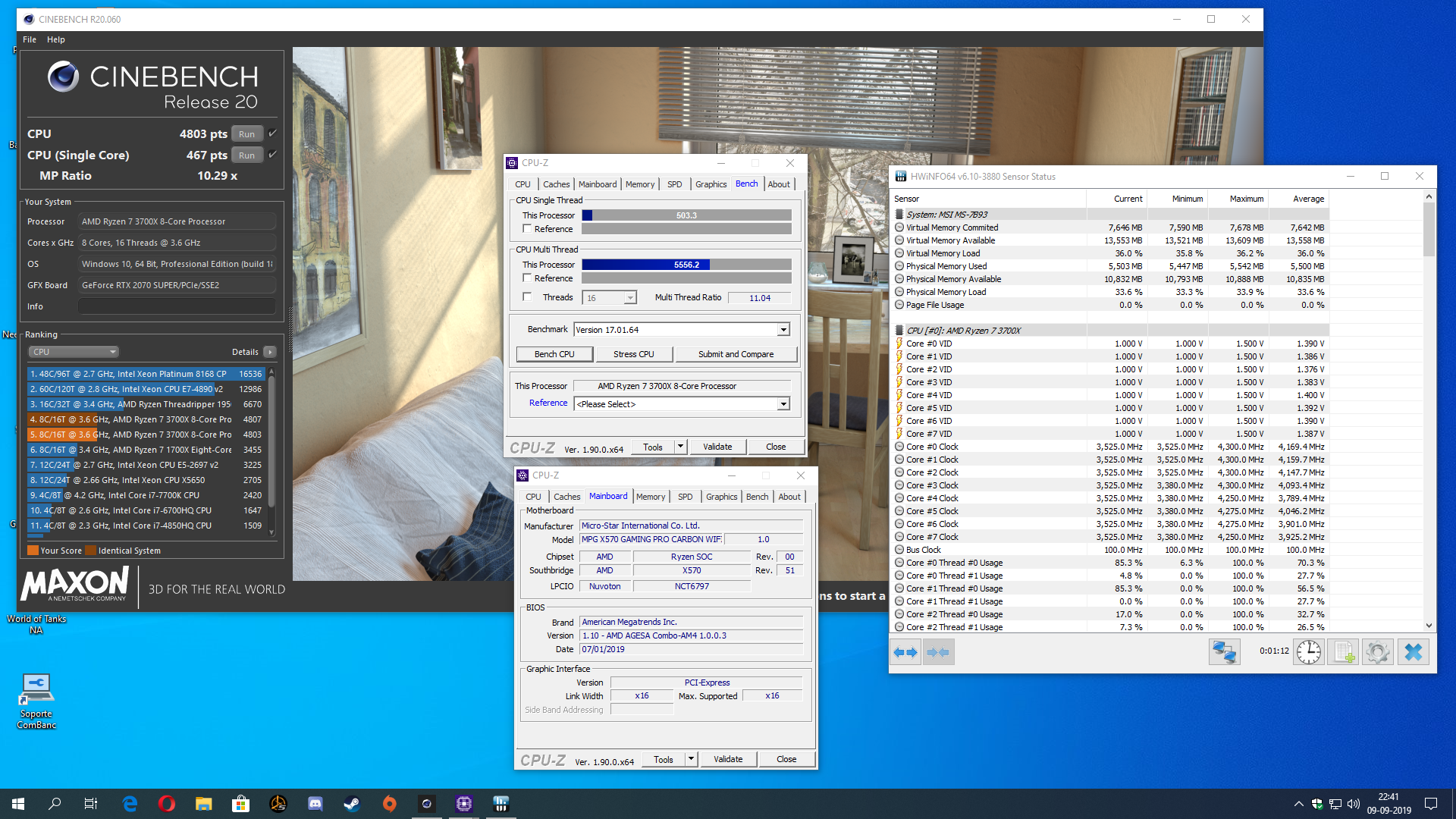The width and height of the screenshot is (1456, 819).
Task: Click single thread score bar 503.3
Action: [686, 215]
